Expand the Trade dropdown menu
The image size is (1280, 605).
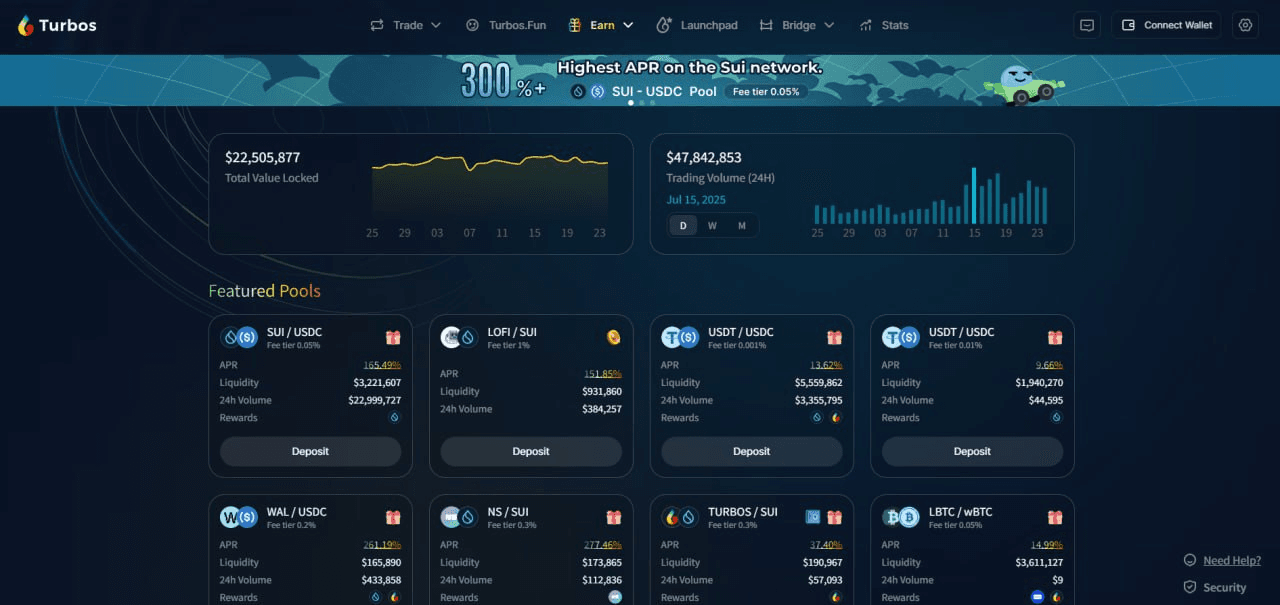[436, 25]
